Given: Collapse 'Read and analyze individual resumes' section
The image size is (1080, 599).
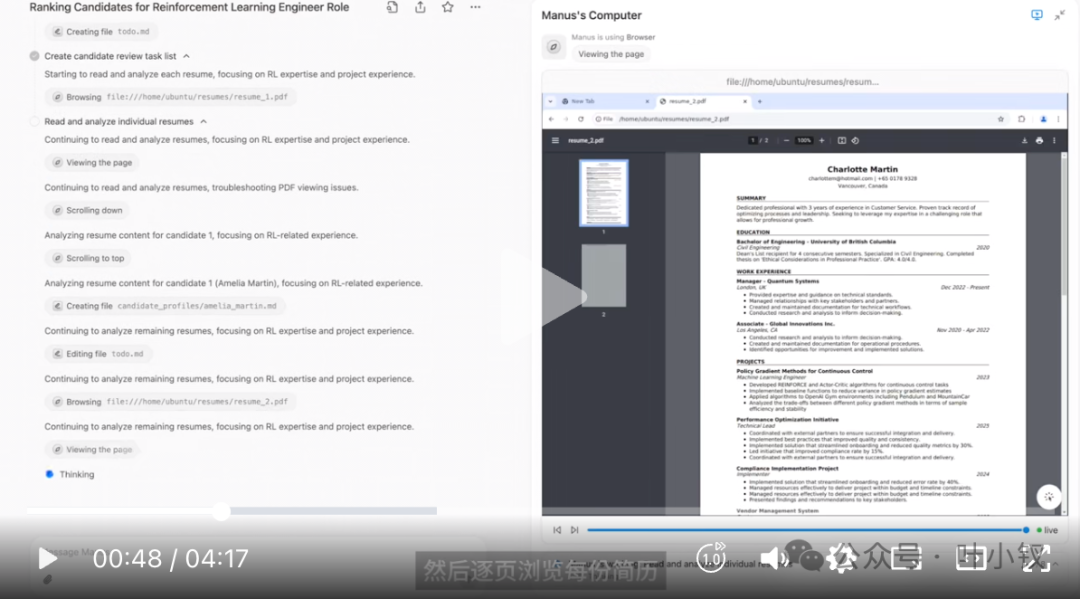Looking at the screenshot, I should (x=203, y=122).
